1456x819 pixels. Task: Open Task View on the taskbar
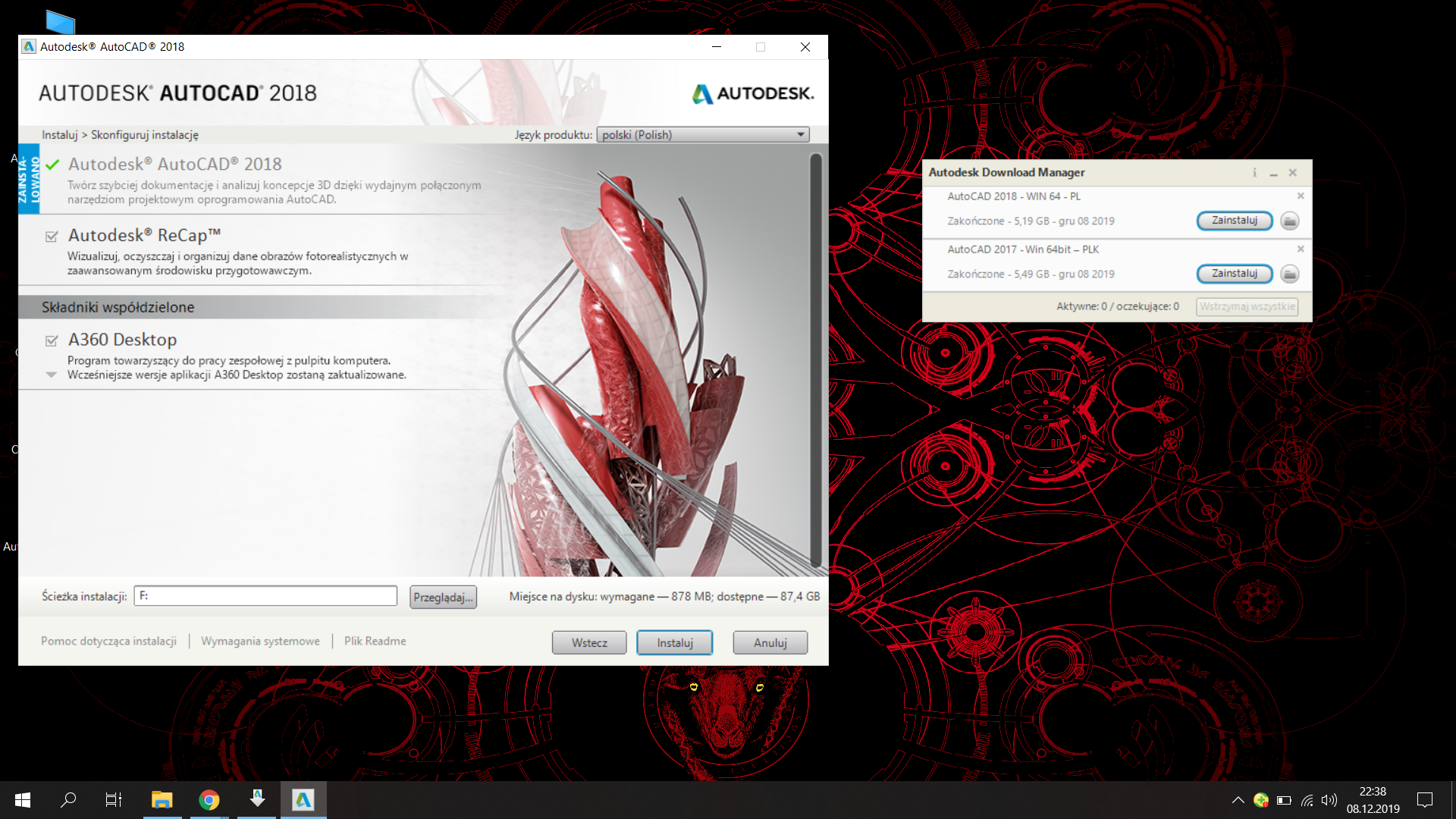coord(114,799)
